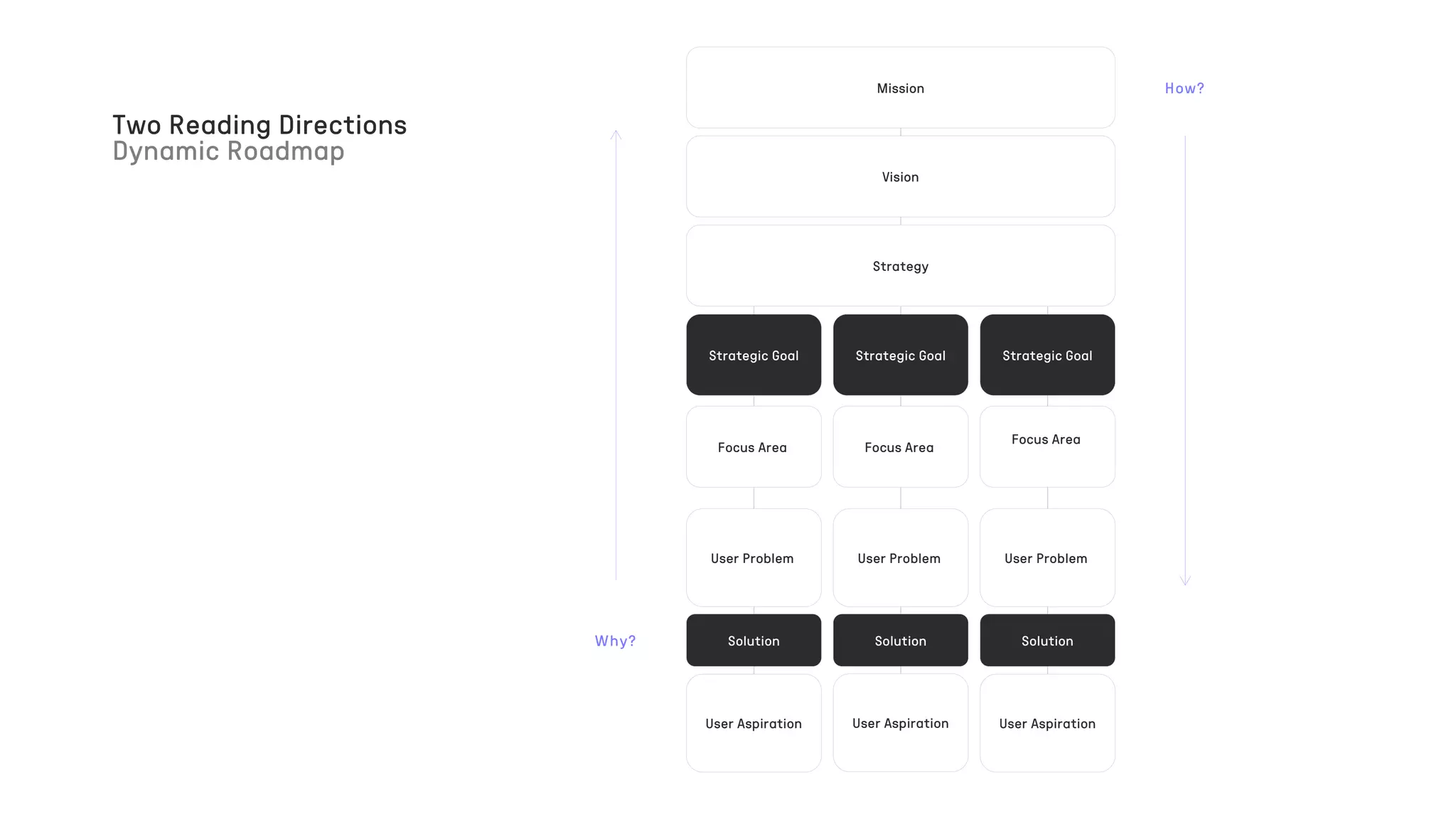1456x819 pixels.
Task: Click the Vision box
Action: 900,177
